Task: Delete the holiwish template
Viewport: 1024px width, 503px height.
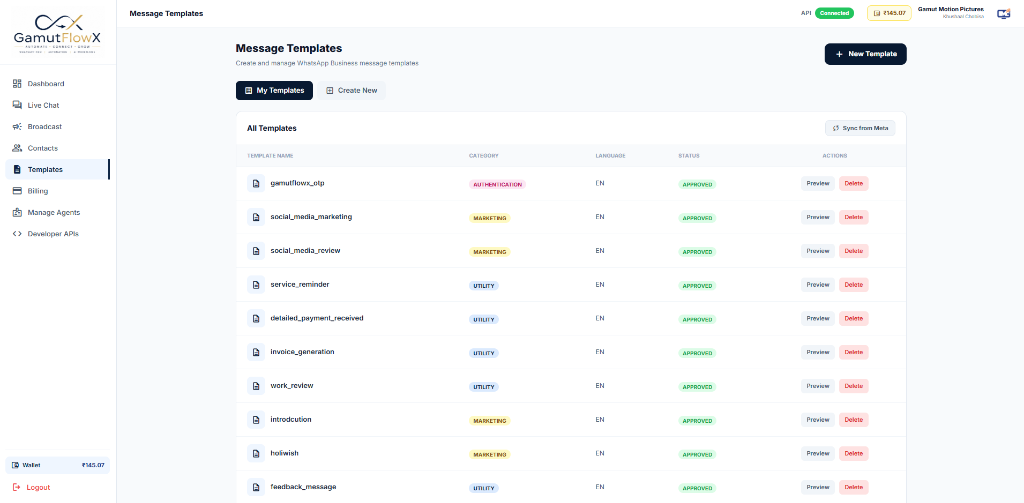Action: pos(854,453)
